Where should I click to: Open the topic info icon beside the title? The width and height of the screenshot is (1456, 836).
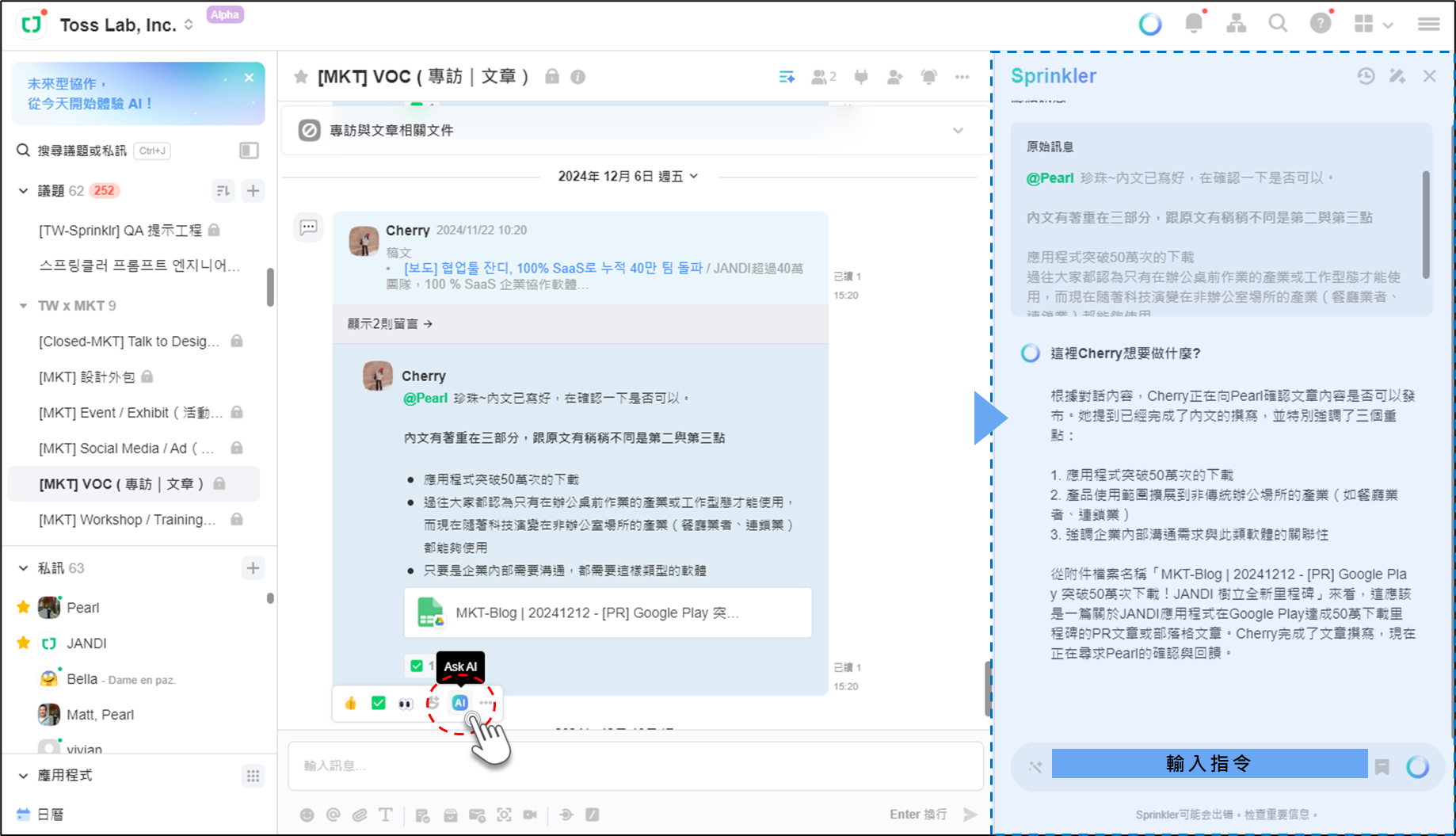point(578,77)
